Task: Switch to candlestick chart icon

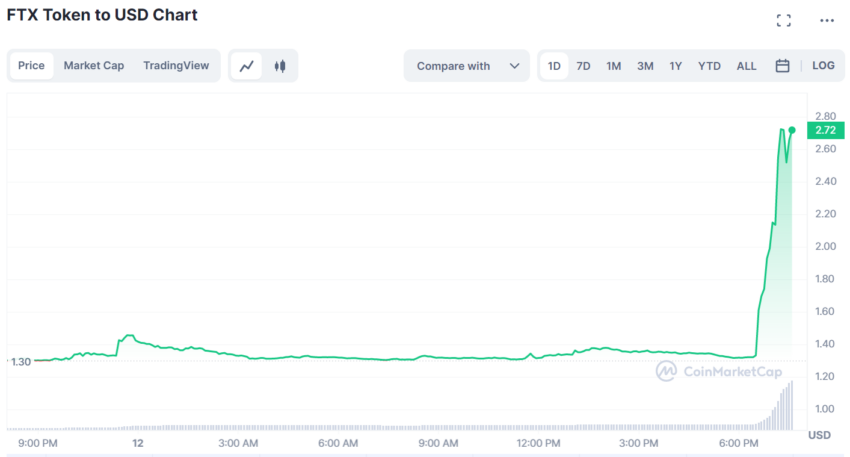Action: click(280, 66)
